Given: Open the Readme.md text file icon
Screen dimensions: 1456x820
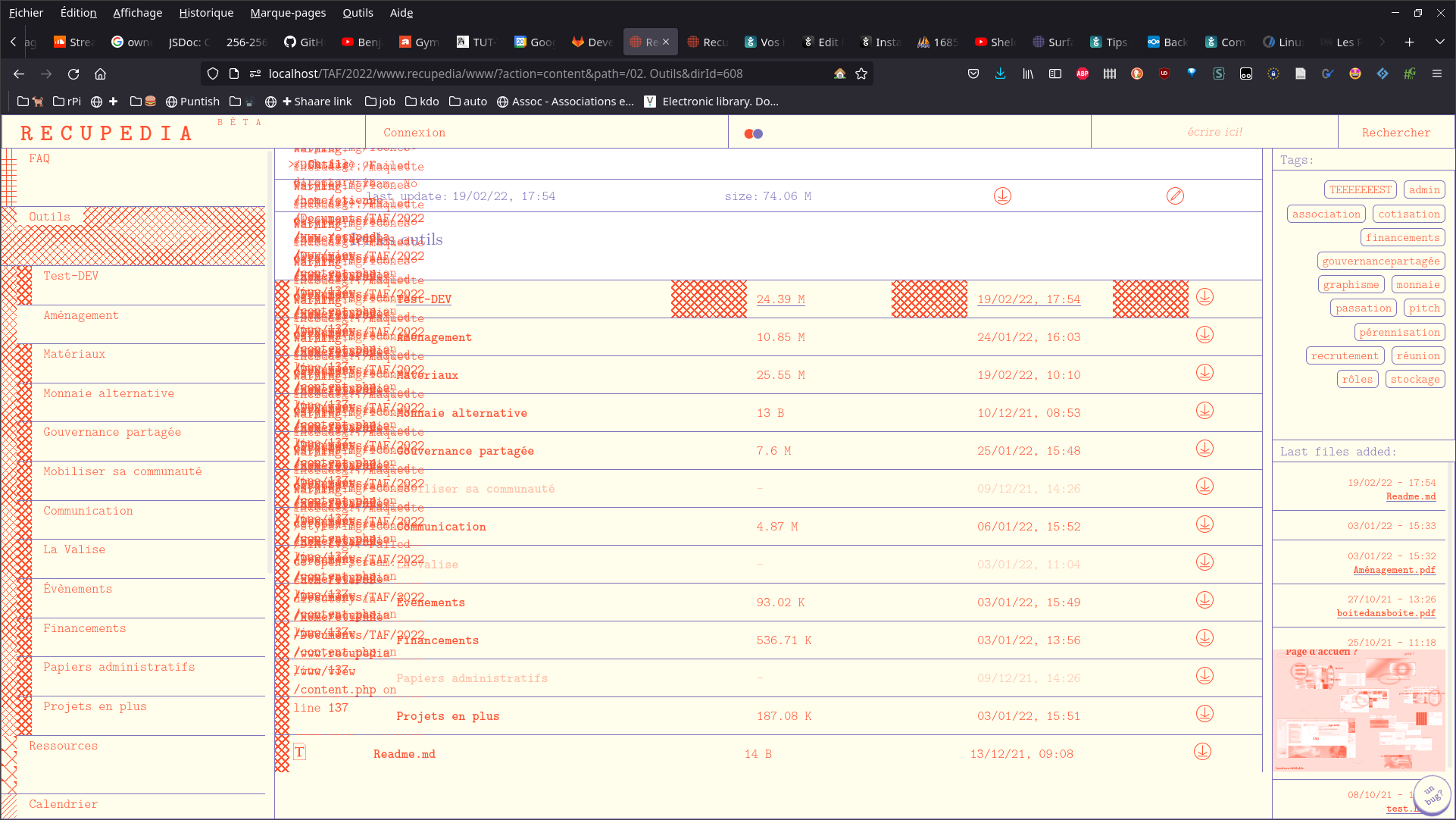Looking at the screenshot, I should point(300,753).
